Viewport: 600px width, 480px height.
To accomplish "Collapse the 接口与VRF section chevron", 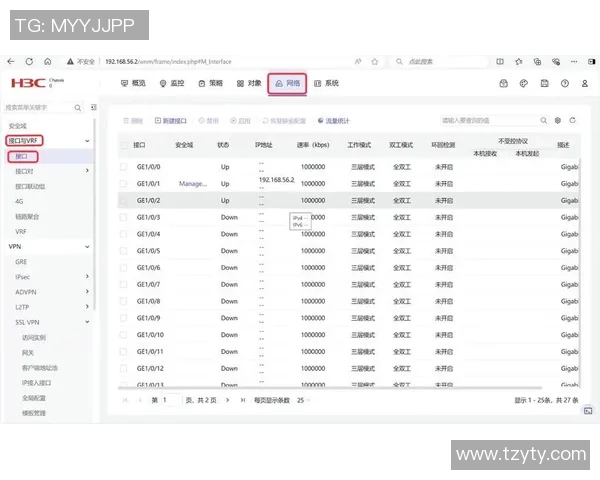I will 87,141.
